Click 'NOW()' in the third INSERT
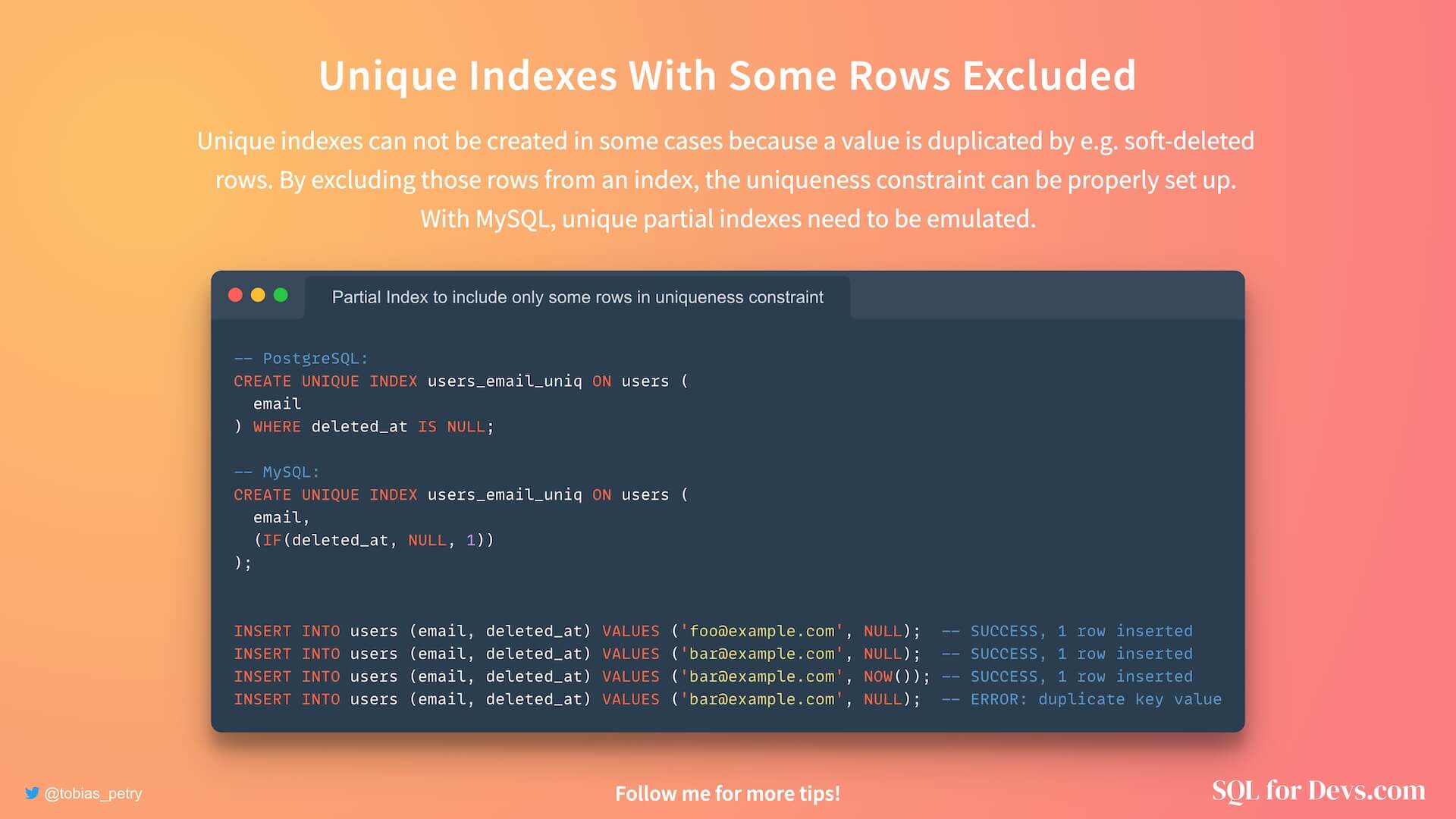Image resolution: width=1456 pixels, height=819 pixels. point(892,676)
